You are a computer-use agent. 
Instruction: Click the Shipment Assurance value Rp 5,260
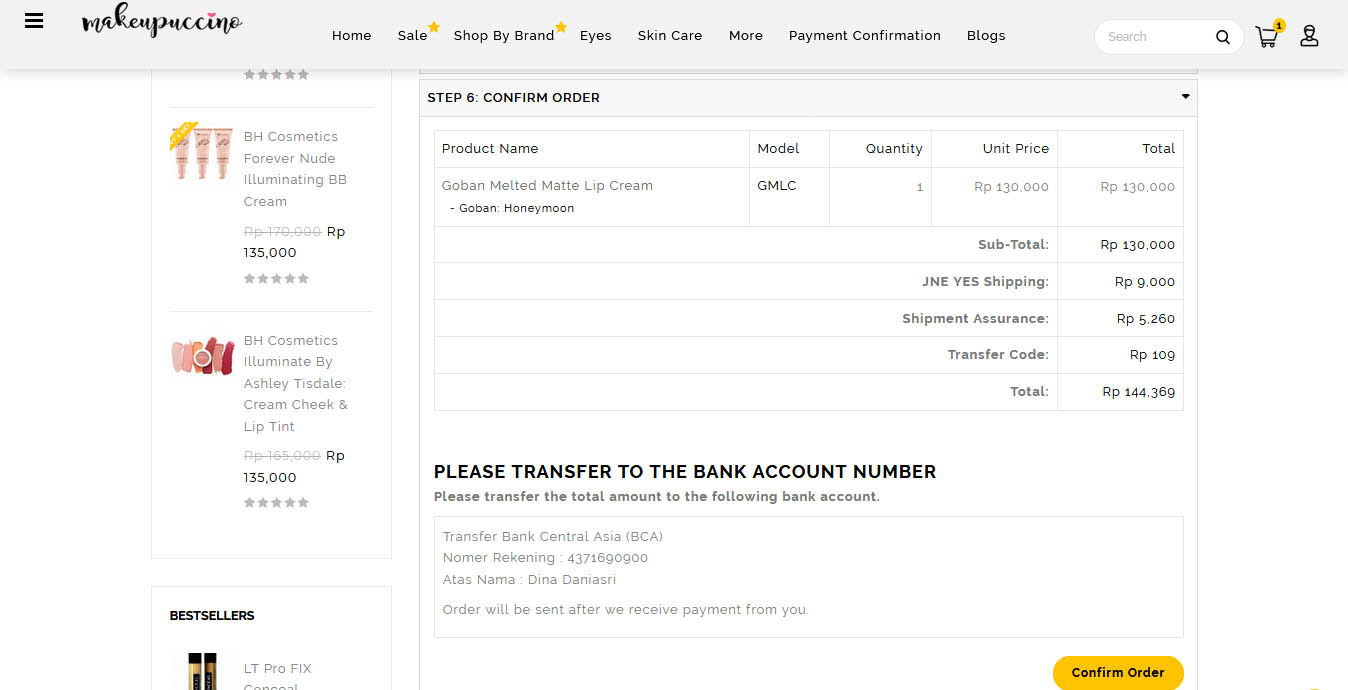1146,319
